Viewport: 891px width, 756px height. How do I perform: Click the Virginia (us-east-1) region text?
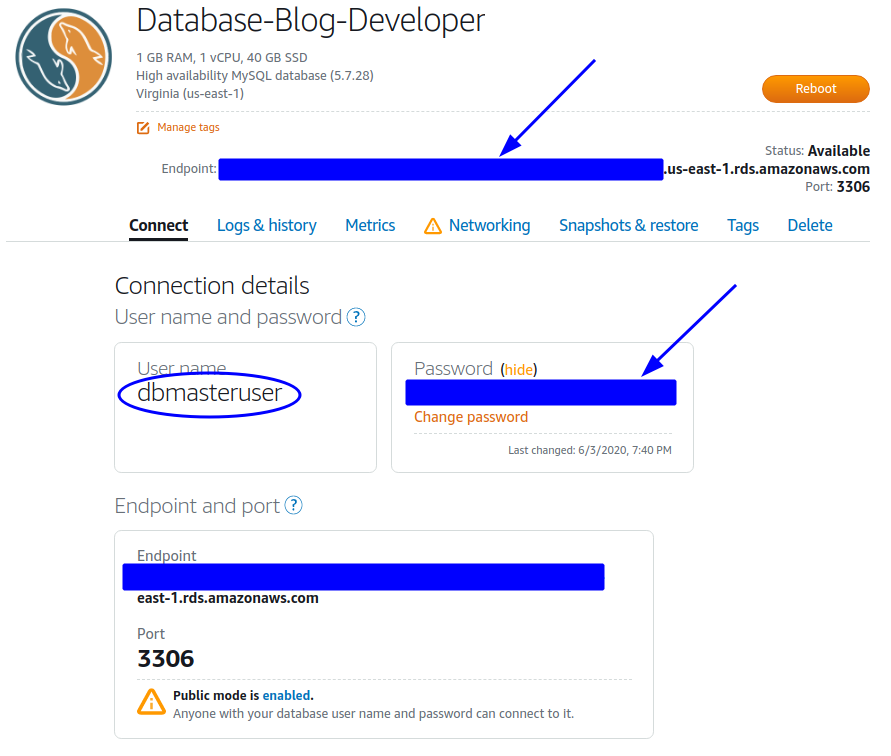[190, 94]
